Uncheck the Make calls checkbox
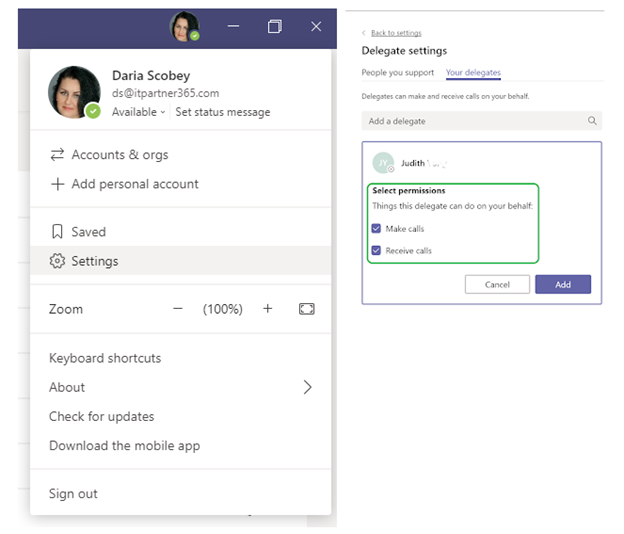 pos(376,229)
